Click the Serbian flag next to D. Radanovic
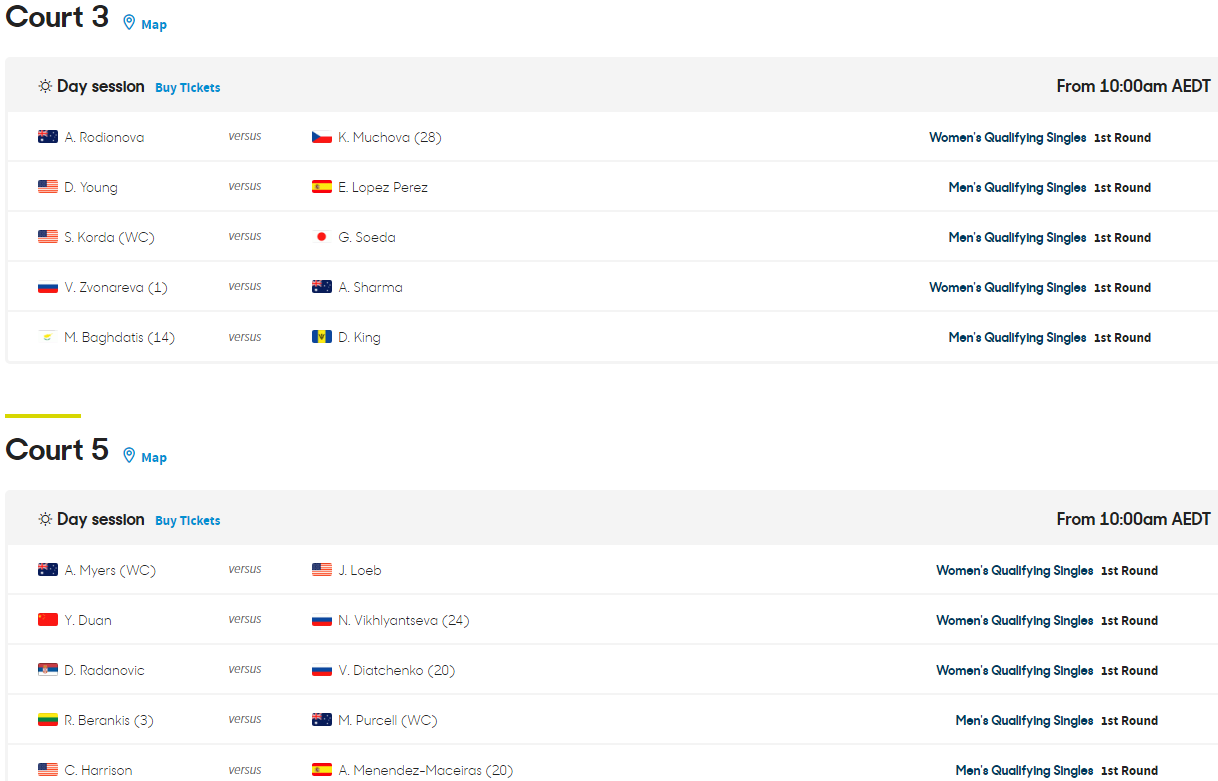This screenshot has width=1218, height=781. click(48, 670)
